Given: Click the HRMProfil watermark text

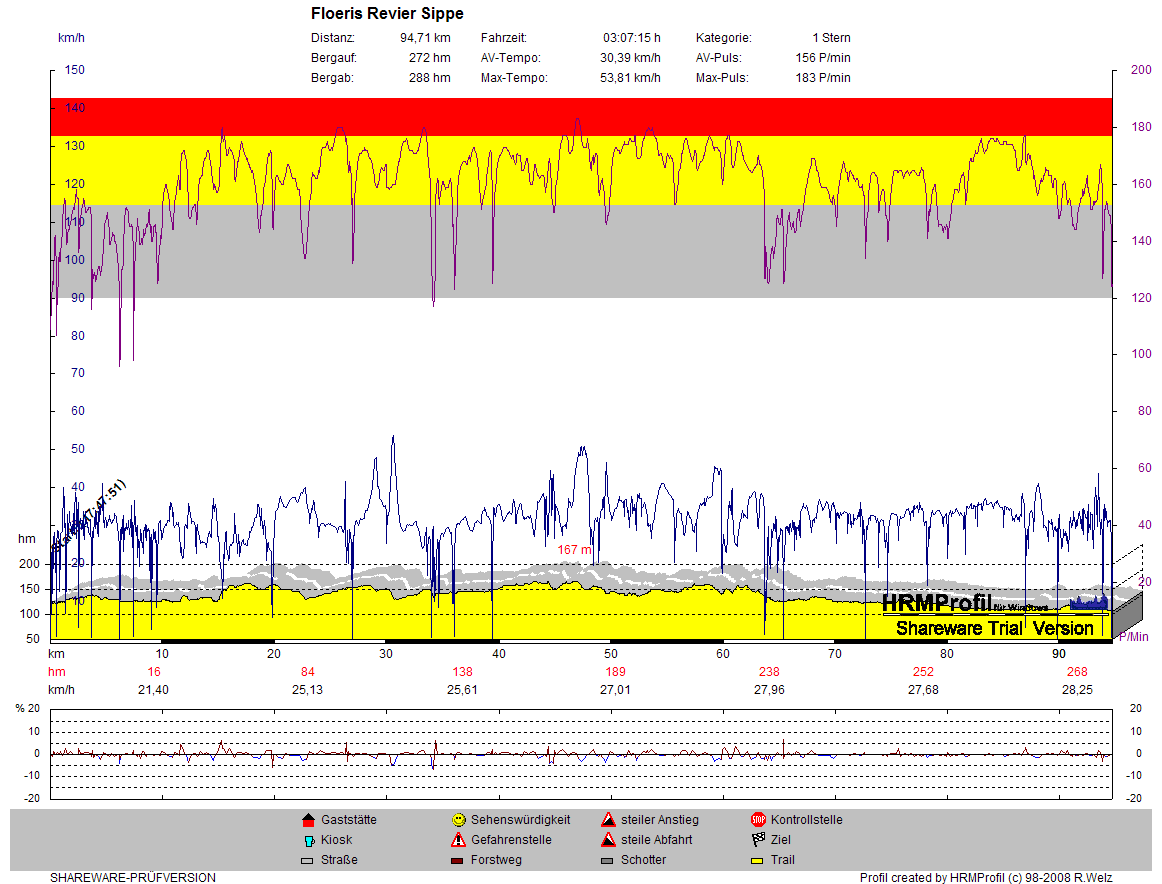Looking at the screenshot, I should [x=936, y=602].
